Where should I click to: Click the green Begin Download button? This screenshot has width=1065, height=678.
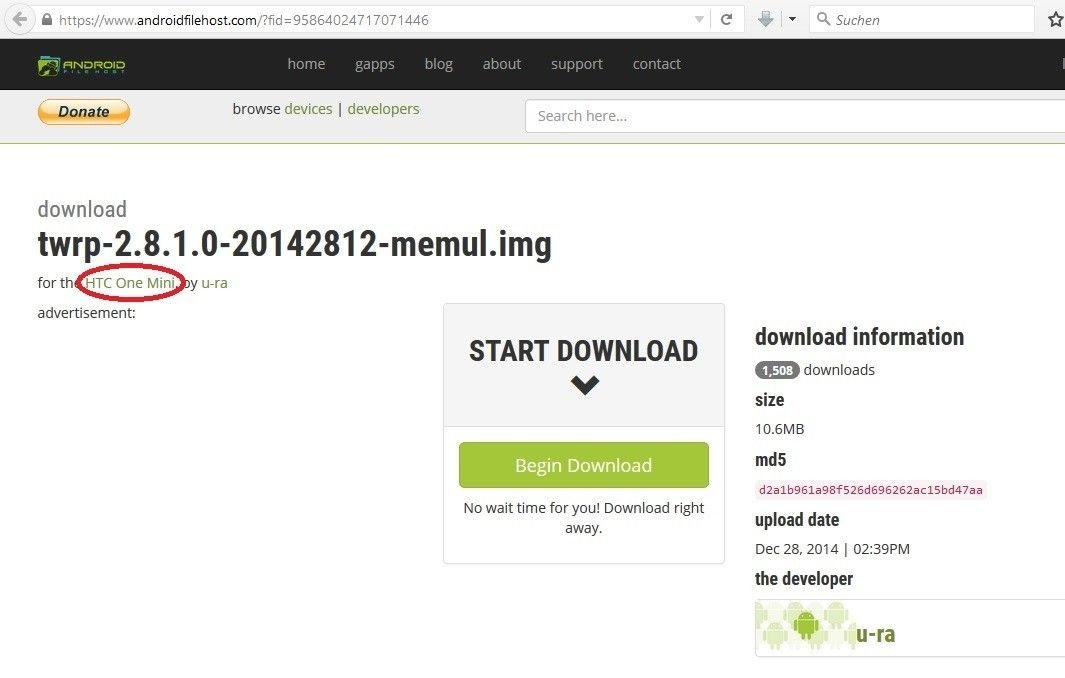pyautogui.click(x=583, y=465)
